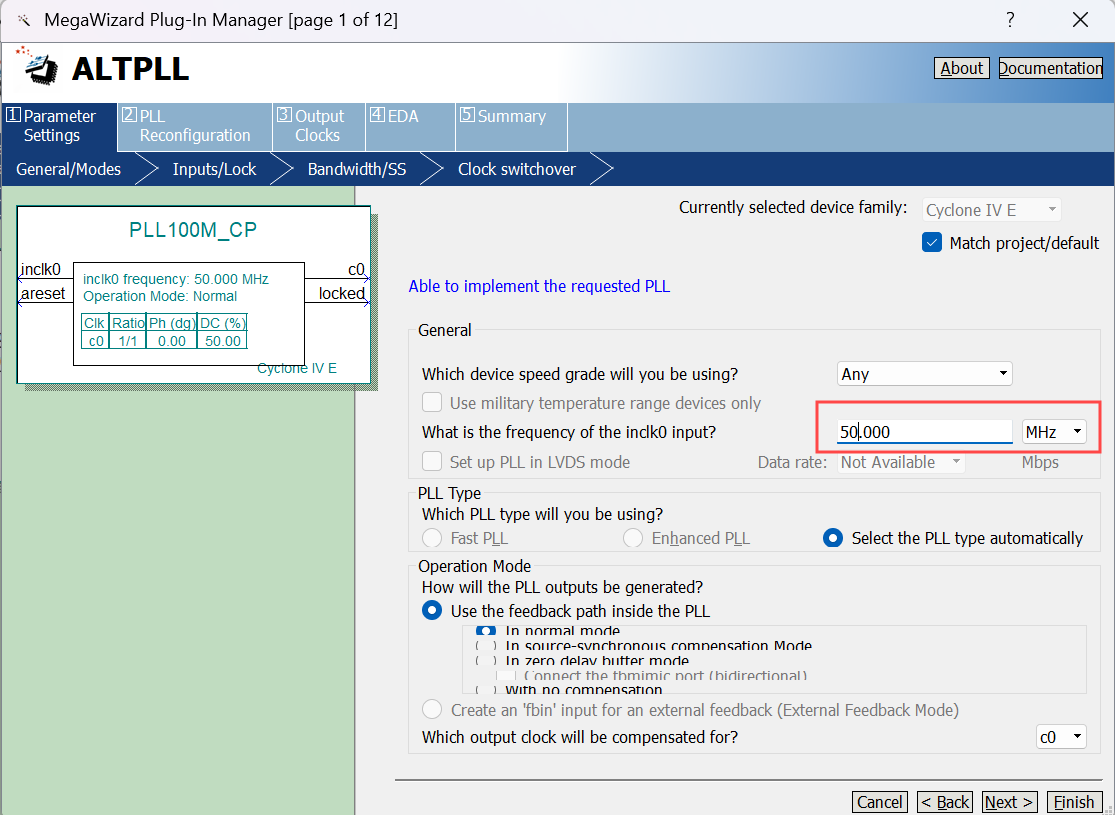Open the Data rate Not Available dropdown

901,462
